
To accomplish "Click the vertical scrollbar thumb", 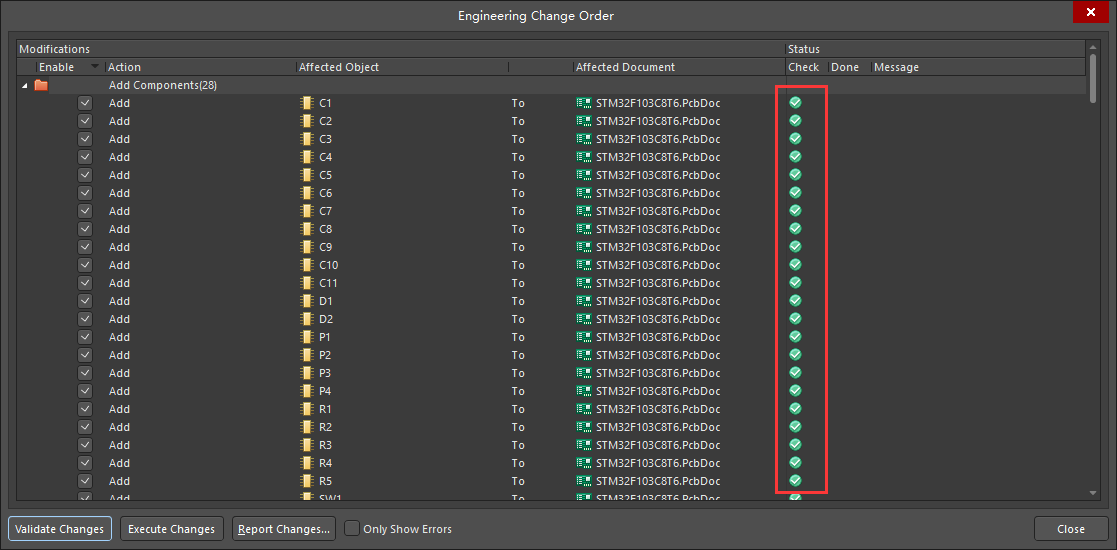I will [1093, 78].
